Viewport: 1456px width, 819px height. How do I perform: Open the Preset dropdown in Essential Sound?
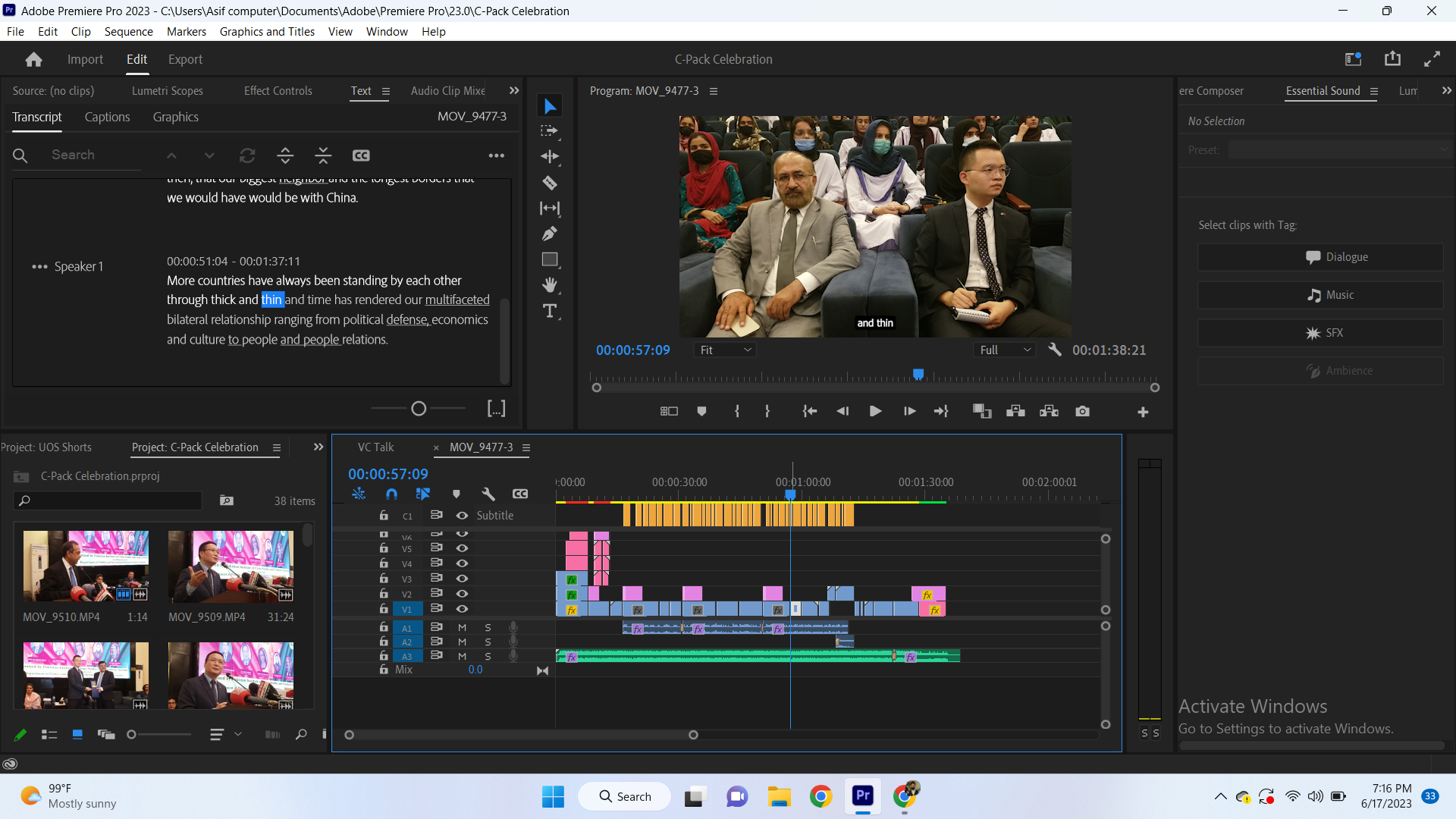pyautogui.click(x=1340, y=150)
